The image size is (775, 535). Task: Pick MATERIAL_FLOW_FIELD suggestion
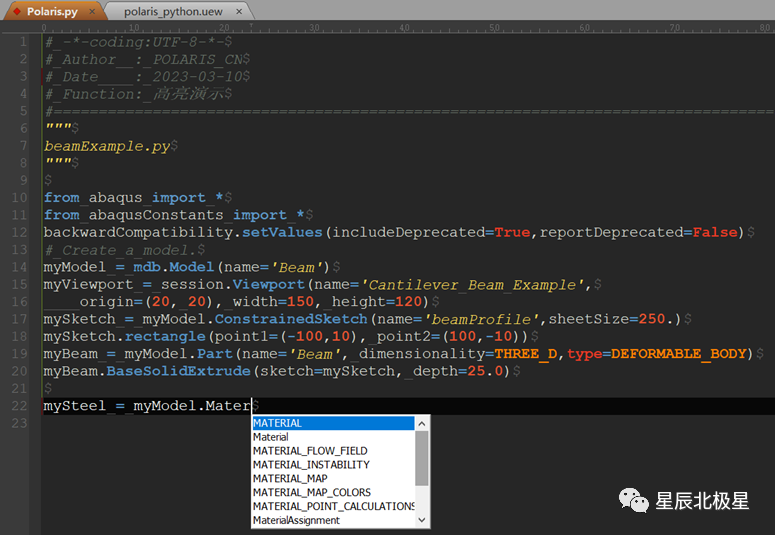(333, 451)
